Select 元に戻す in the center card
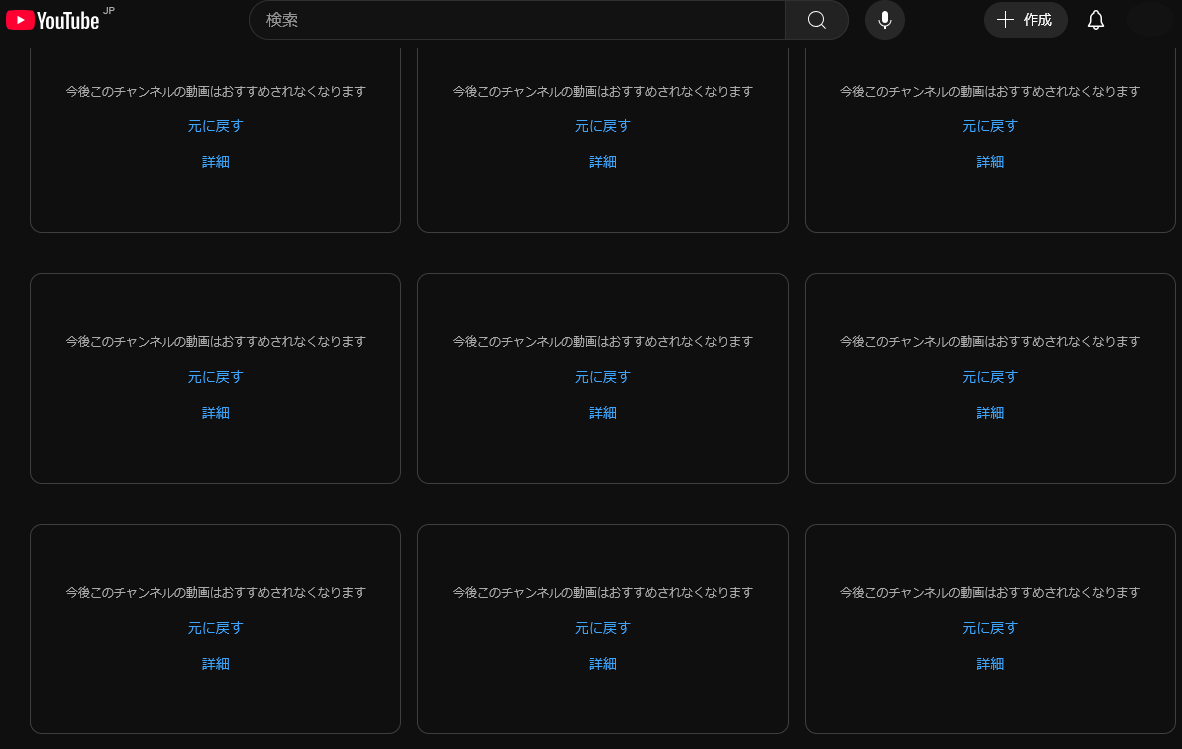Screen dimensions: 1182x749 click(602, 377)
